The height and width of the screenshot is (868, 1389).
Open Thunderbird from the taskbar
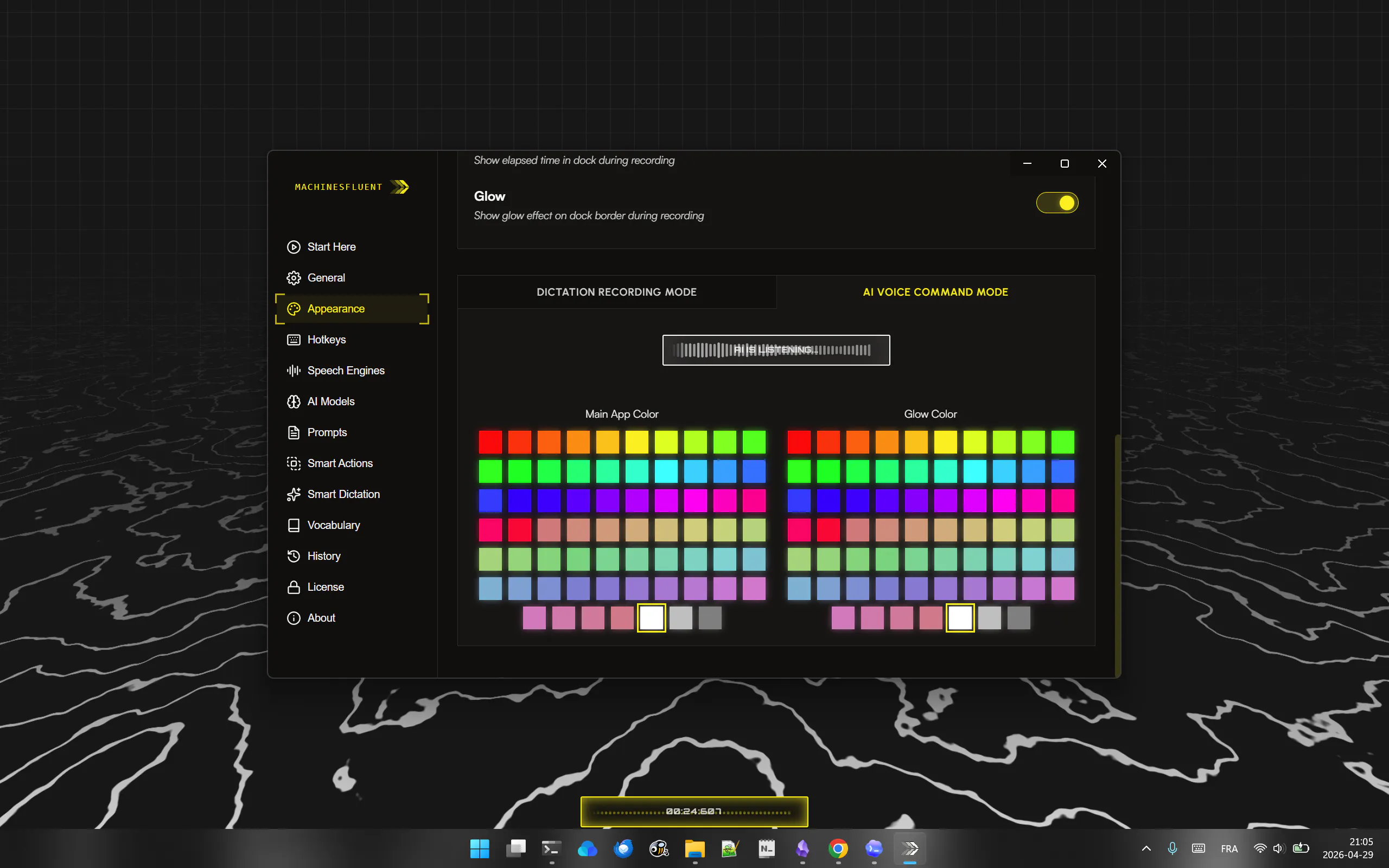623,848
